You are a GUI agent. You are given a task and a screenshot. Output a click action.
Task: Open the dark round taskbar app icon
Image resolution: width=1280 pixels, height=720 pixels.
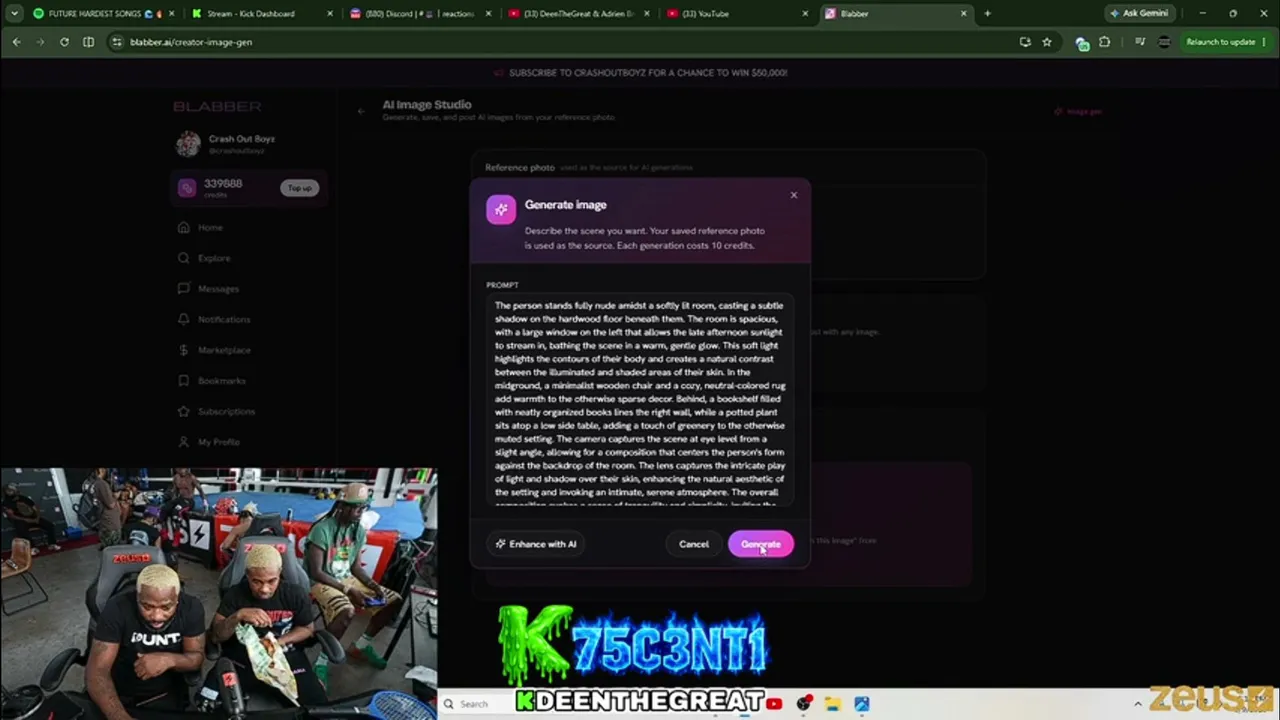tap(803, 704)
